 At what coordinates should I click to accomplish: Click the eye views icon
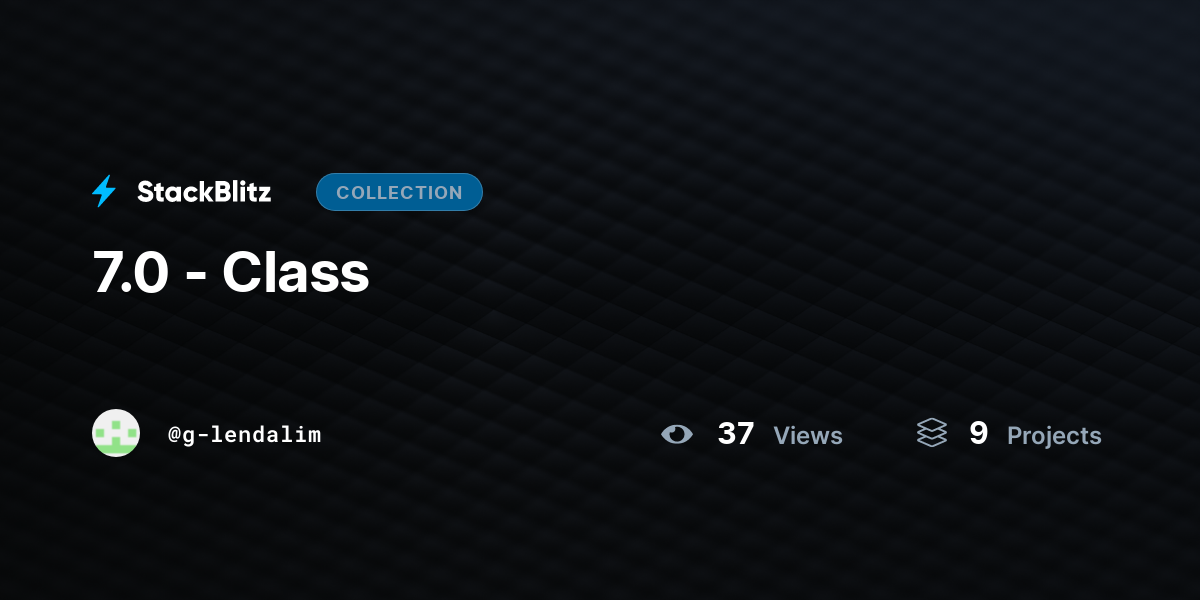point(677,434)
